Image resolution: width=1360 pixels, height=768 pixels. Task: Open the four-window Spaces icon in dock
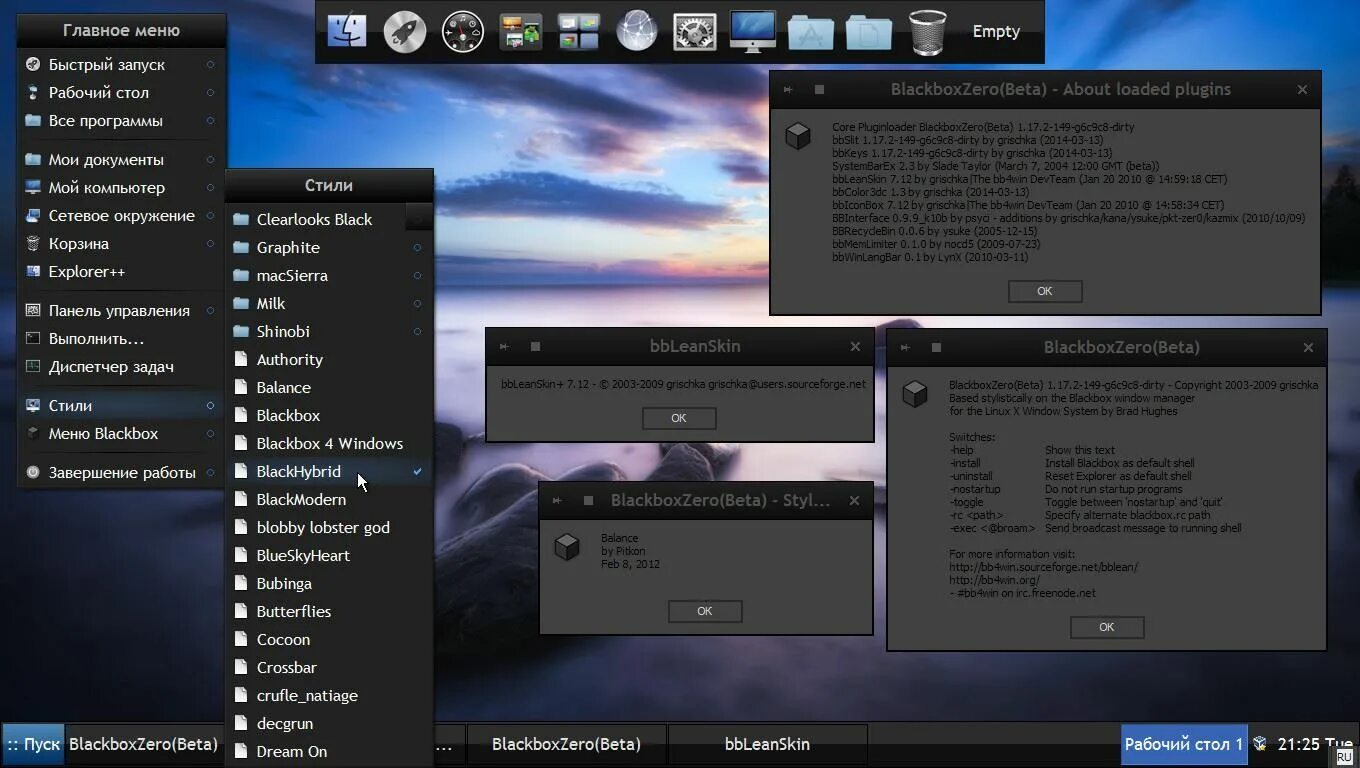click(x=579, y=31)
